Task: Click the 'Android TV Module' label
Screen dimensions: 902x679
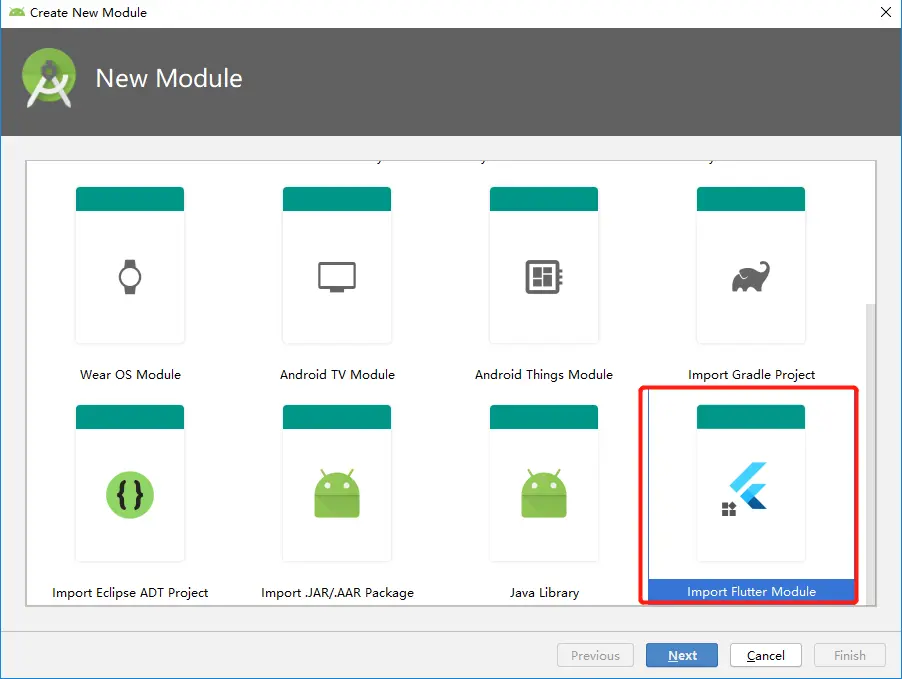Action: pyautogui.click(x=338, y=375)
